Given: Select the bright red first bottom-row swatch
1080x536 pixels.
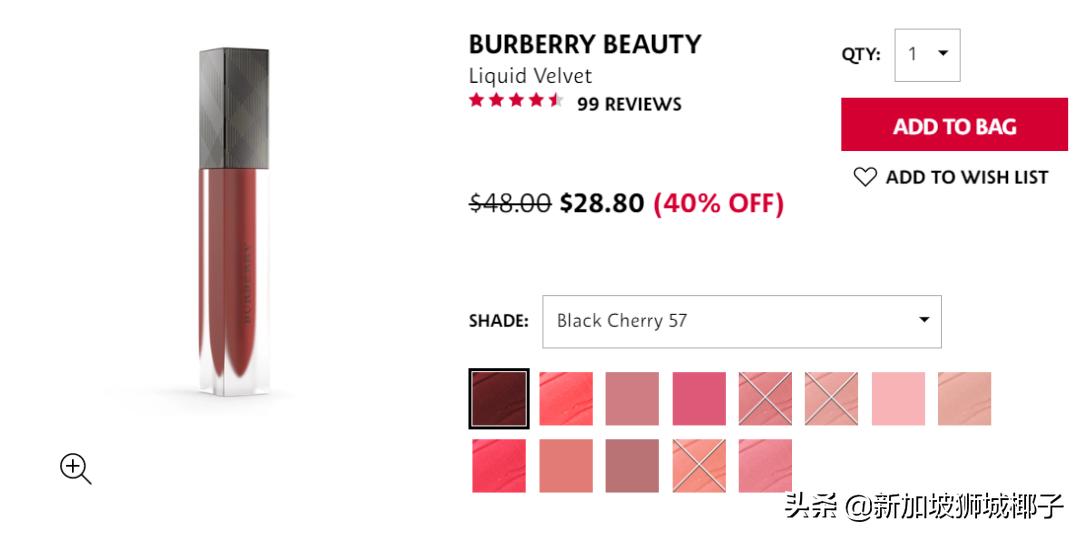Looking at the screenshot, I should point(499,466).
